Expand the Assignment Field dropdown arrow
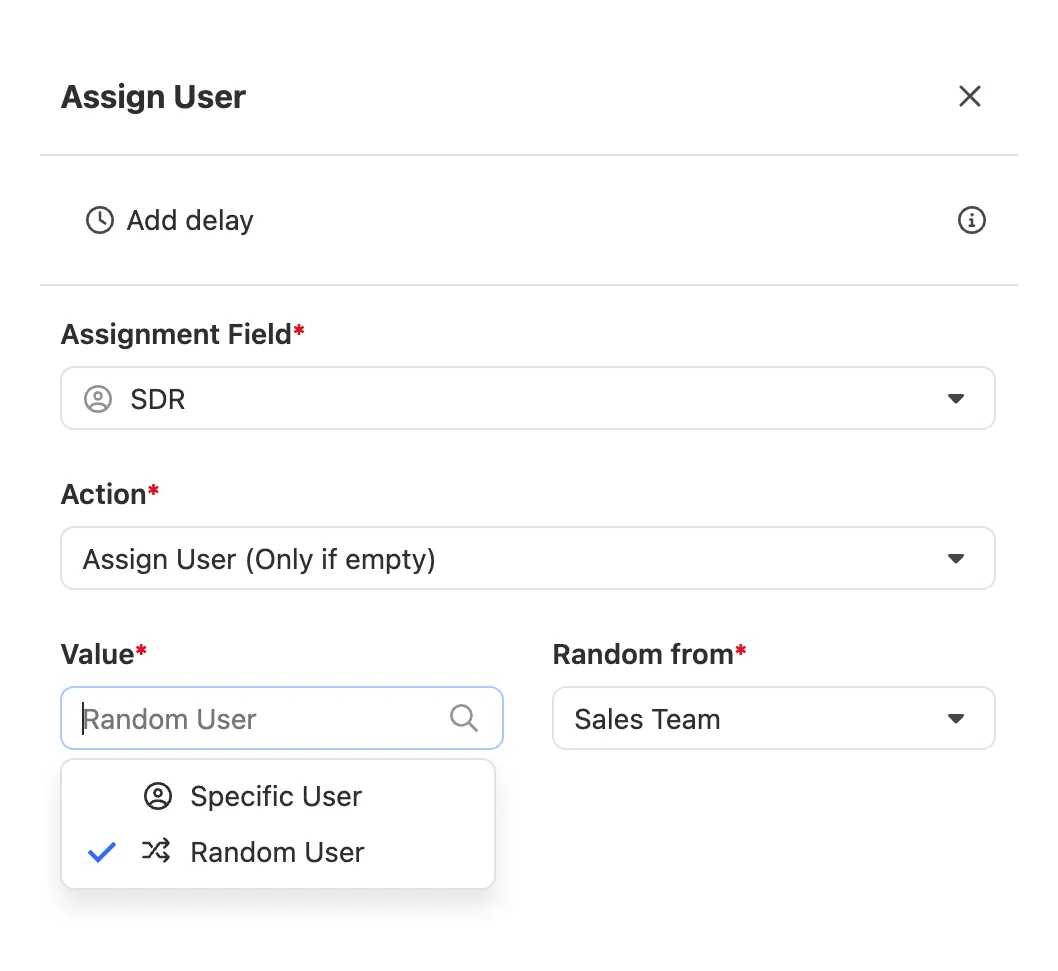 [x=955, y=399]
